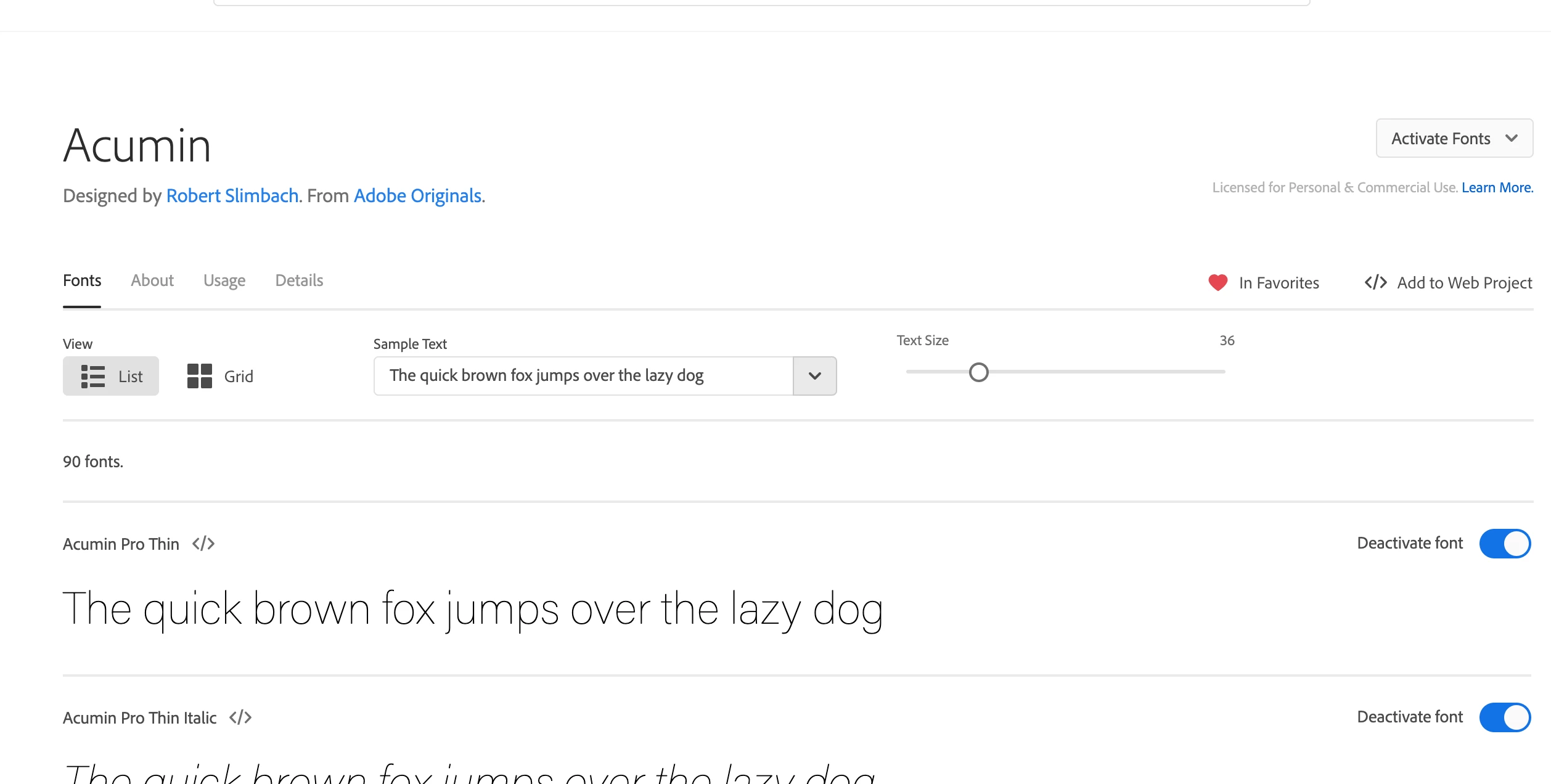Switch to the Usage tab

[224, 280]
